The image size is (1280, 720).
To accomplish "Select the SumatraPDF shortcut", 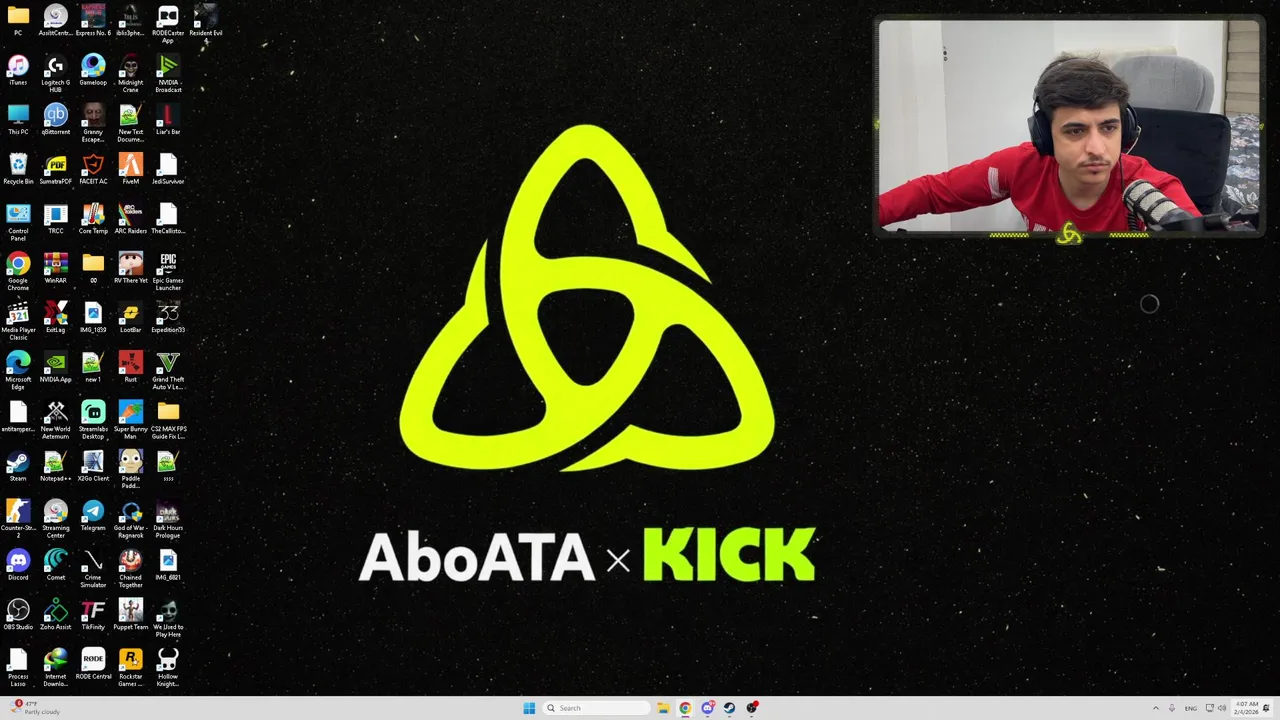I will (x=56, y=169).
